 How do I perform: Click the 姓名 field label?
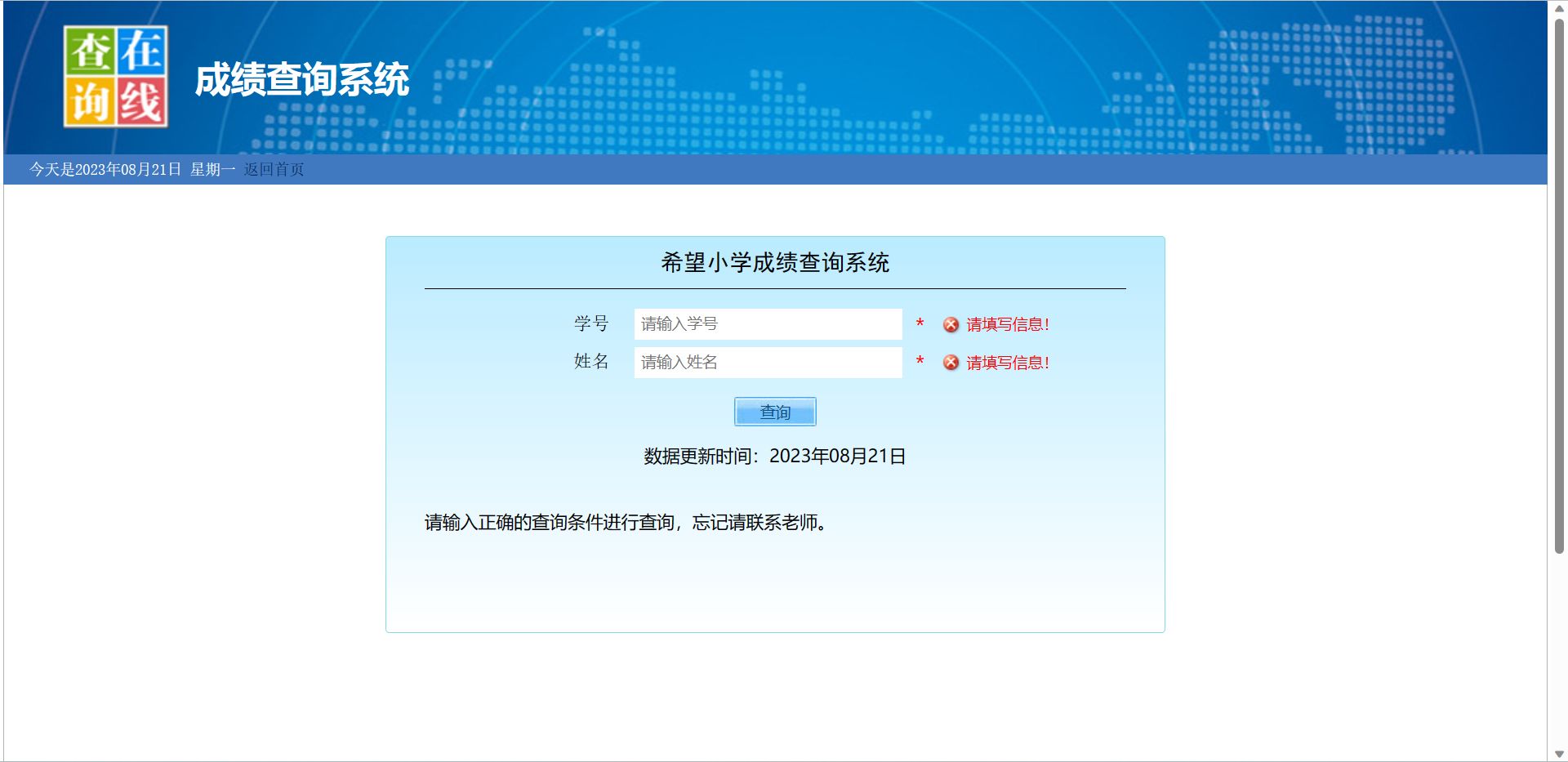[591, 361]
